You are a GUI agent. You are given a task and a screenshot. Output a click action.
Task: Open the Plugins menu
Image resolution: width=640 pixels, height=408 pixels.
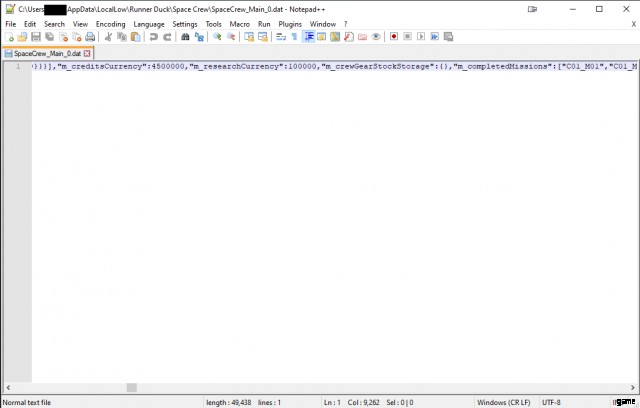click(290, 23)
